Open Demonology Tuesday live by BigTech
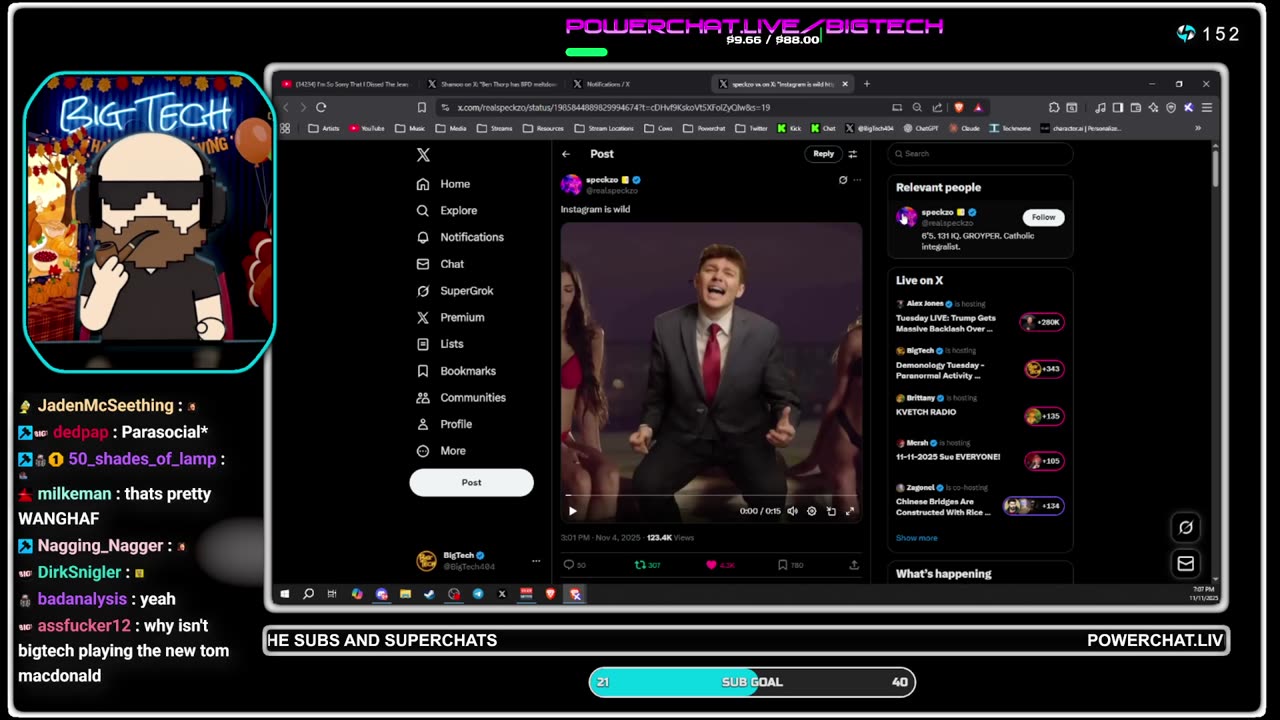1280x720 pixels. point(980,364)
